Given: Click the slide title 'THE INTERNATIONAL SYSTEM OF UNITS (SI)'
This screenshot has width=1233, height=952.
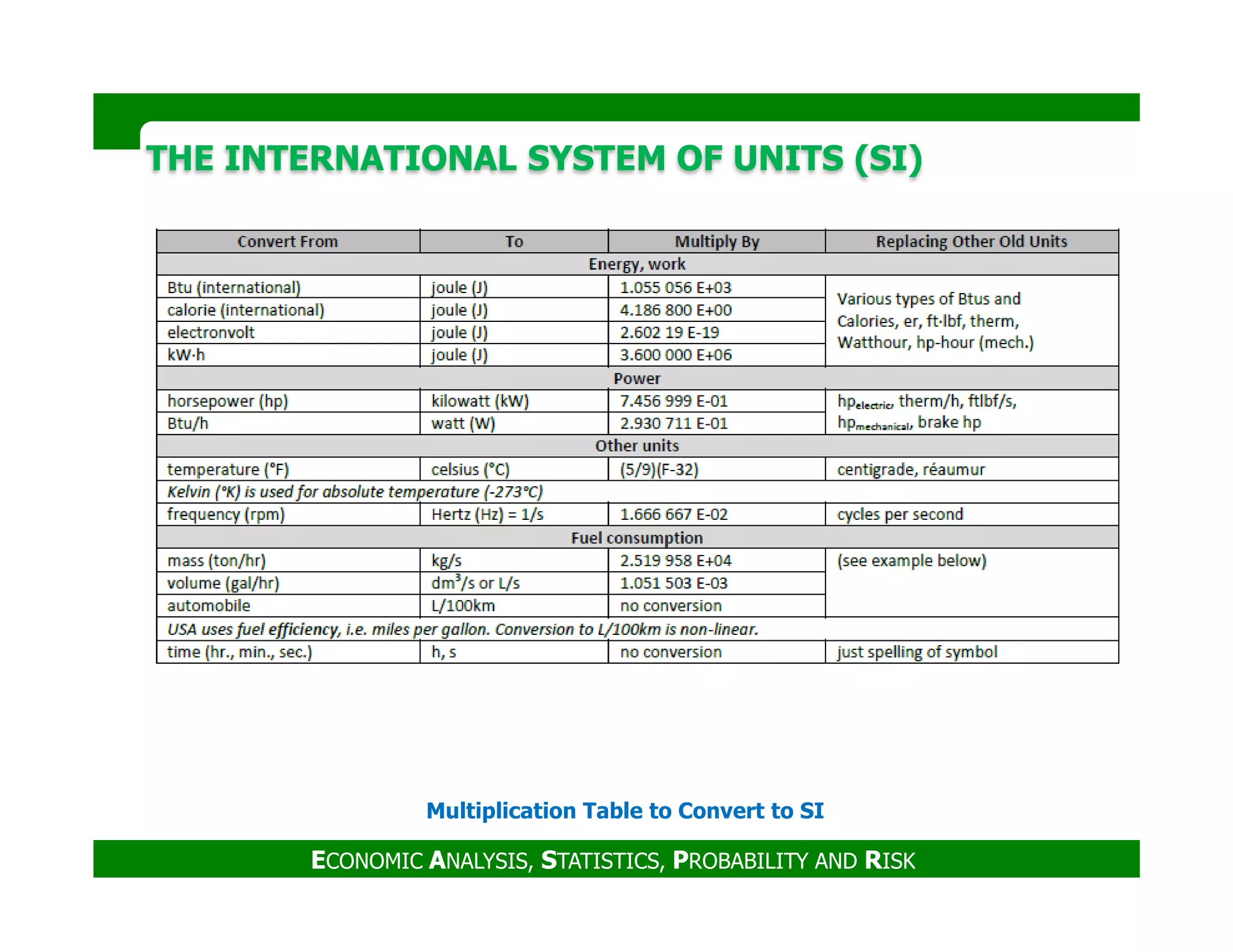Looking at the screenshot, I should click(534, 159).
